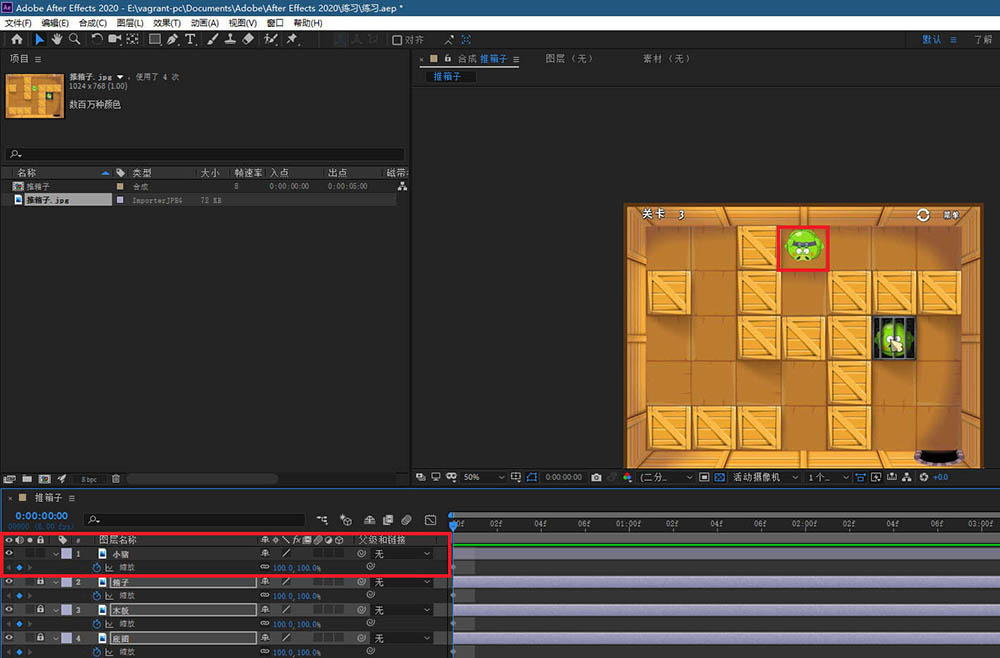Open the 合成(C) menu
Image resolution: width=1000 pixels, height=658 pixels.
(92, 23)
